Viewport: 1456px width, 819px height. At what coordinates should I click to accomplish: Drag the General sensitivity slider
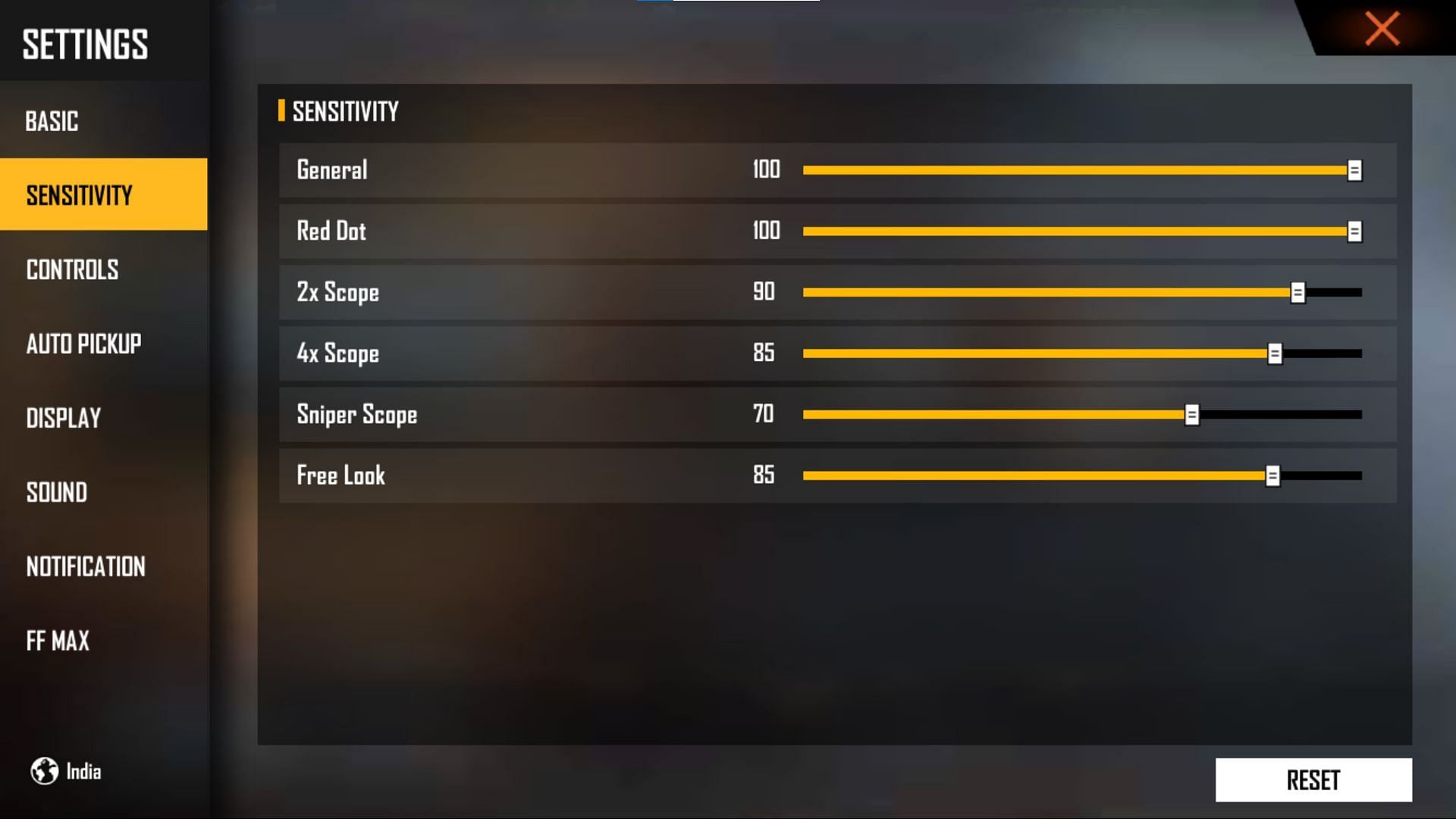click(x=1352, y=170)
